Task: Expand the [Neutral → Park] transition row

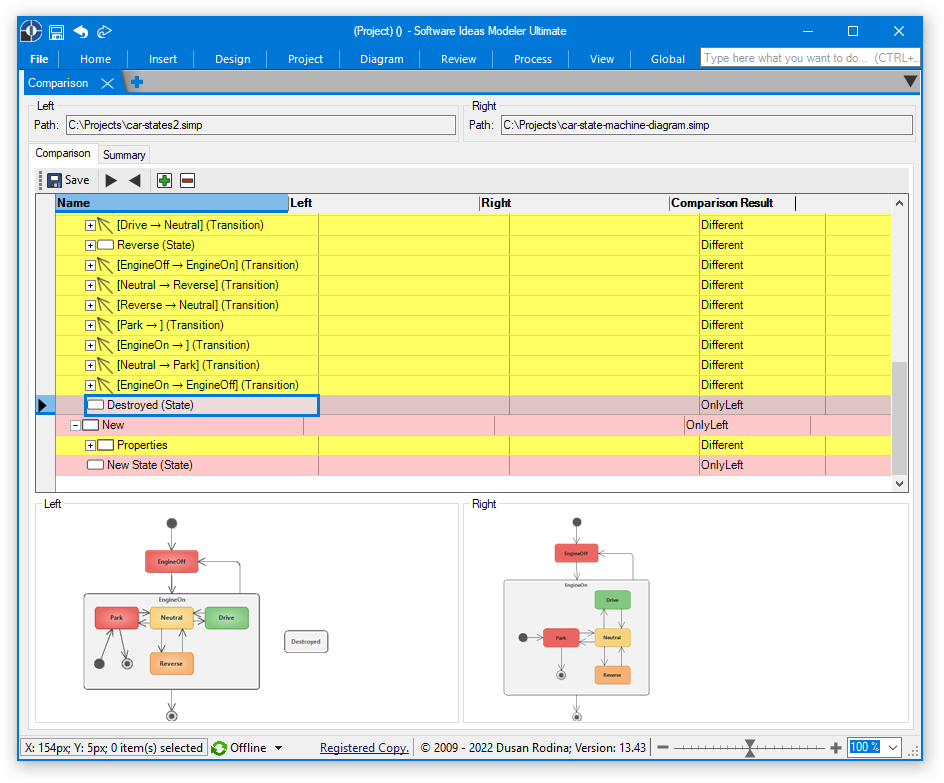Action: 90,365
